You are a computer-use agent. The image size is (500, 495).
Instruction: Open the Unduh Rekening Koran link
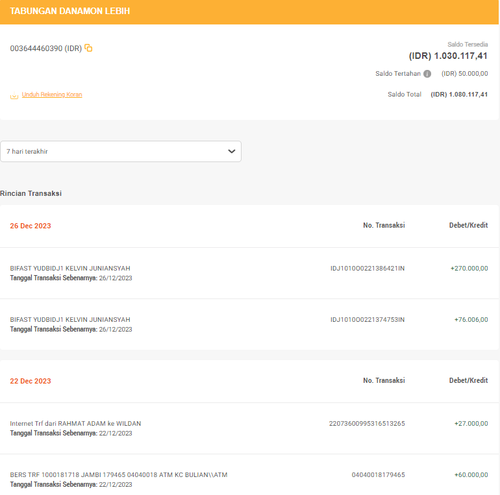[52, 95]
